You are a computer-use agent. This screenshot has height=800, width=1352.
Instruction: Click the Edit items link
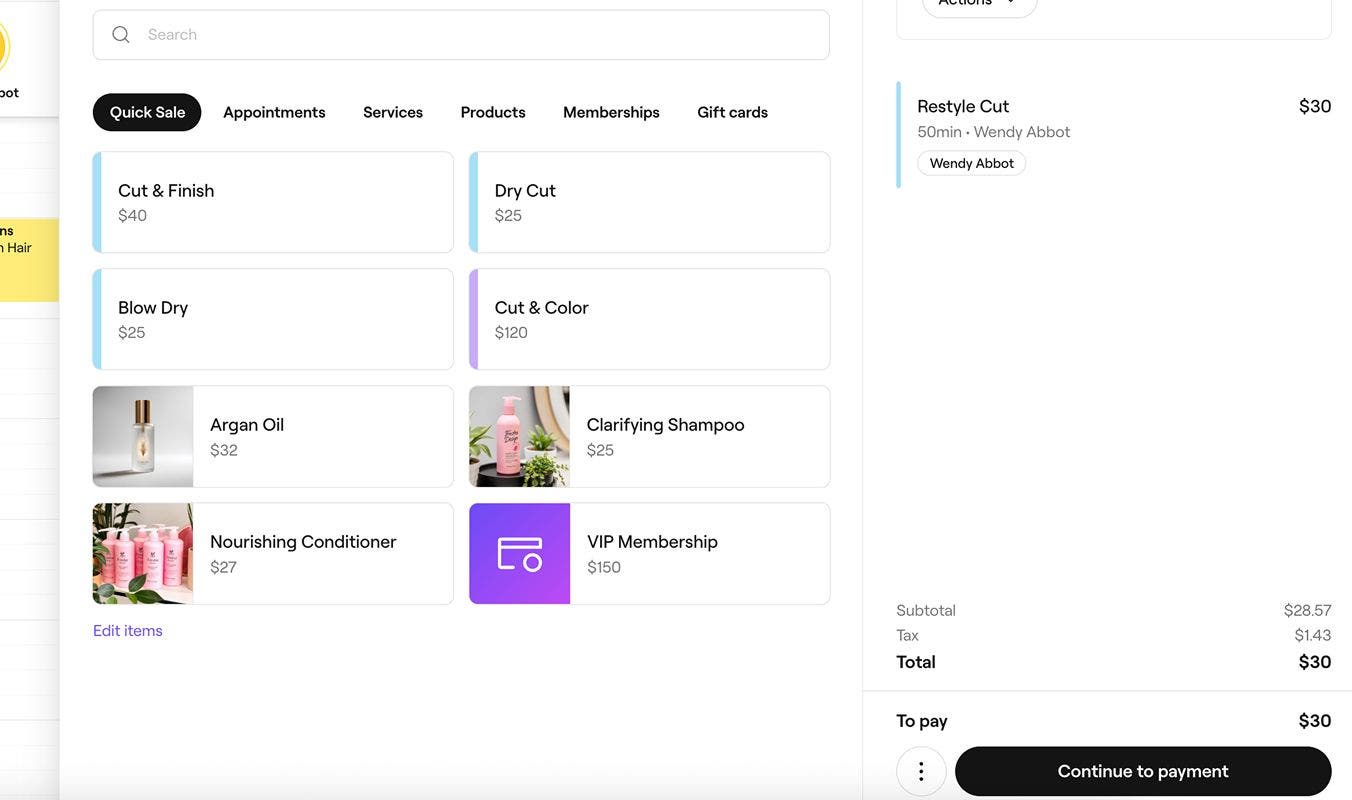coord(127,631)
